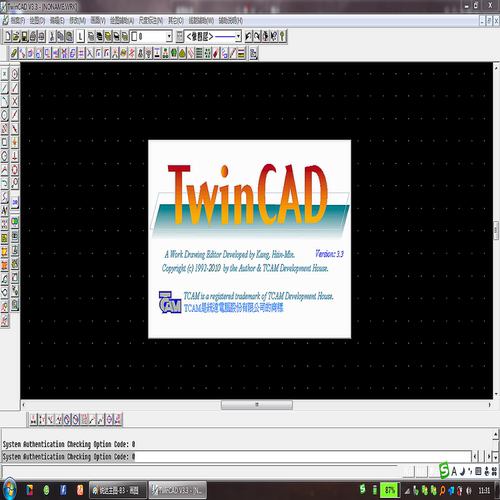Select the Text 'A' tool
500x500 pixels.
(4, 211)
